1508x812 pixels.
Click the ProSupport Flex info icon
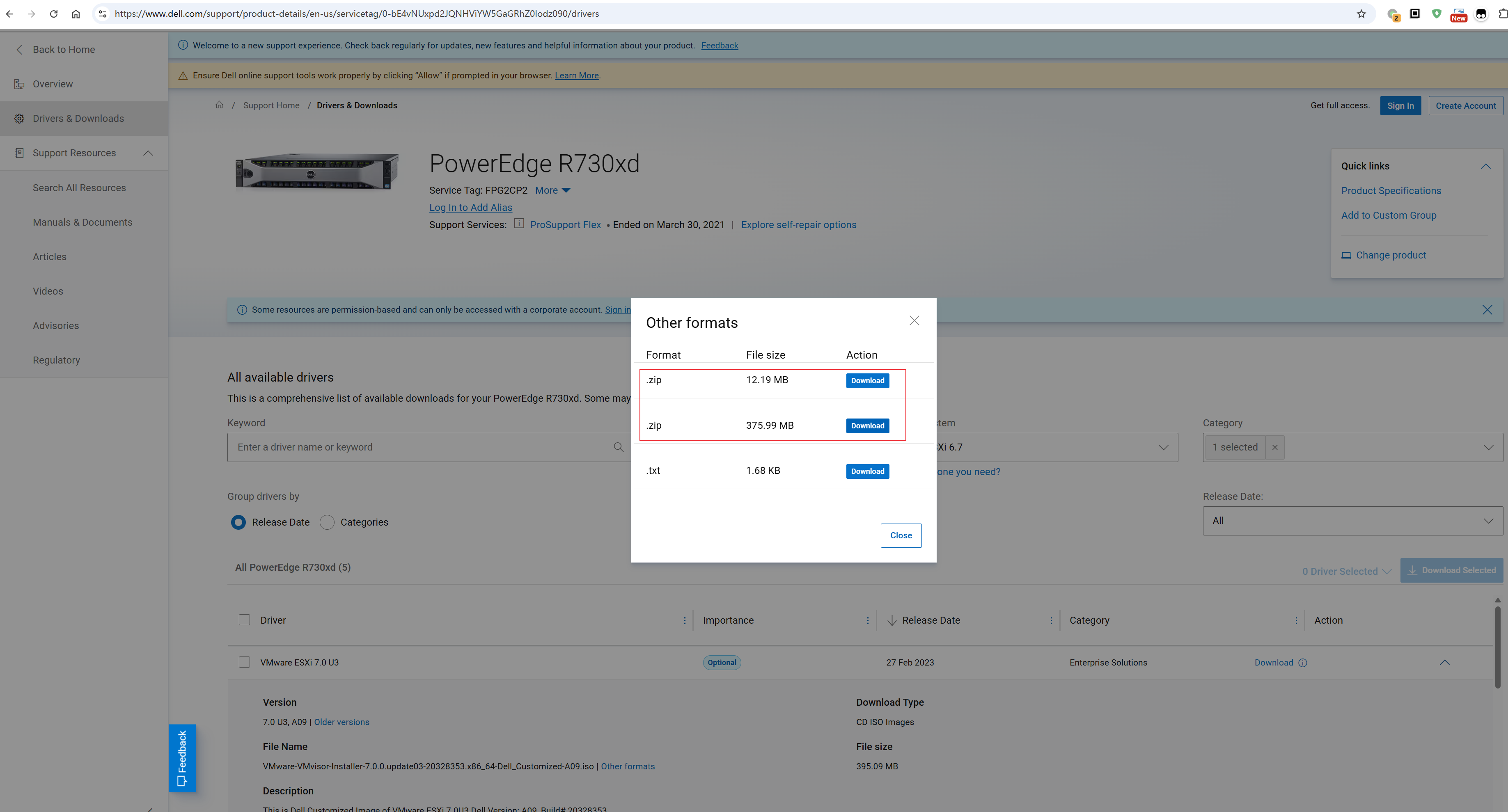(519, 224)
